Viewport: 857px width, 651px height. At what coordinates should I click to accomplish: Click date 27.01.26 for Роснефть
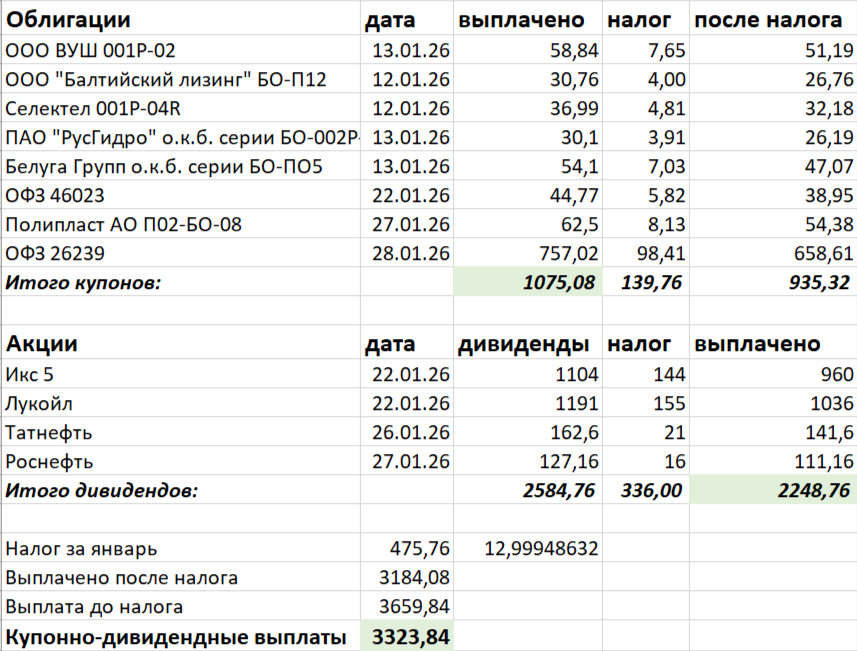407,461
